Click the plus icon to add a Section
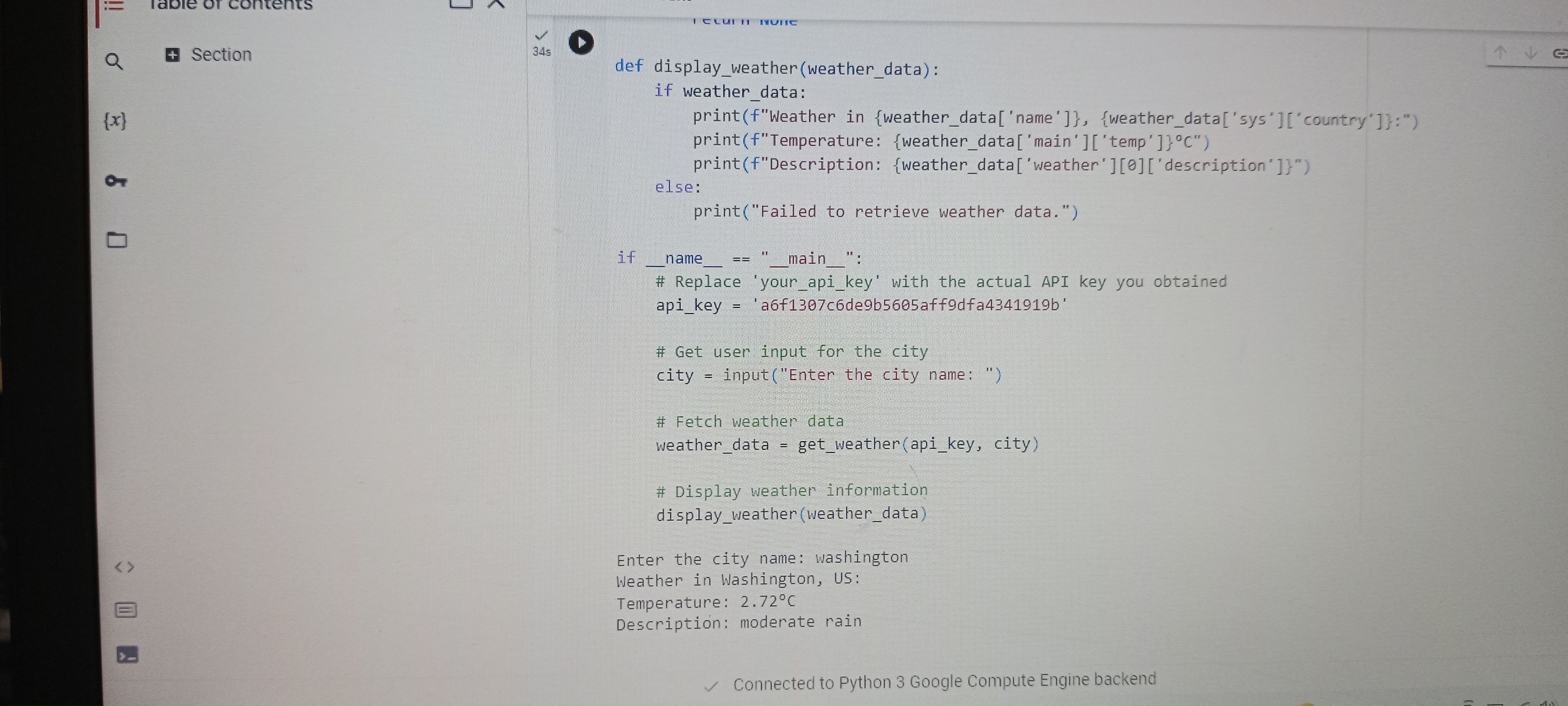This screenshot has width=1568, height=706. tap(172, 55)
